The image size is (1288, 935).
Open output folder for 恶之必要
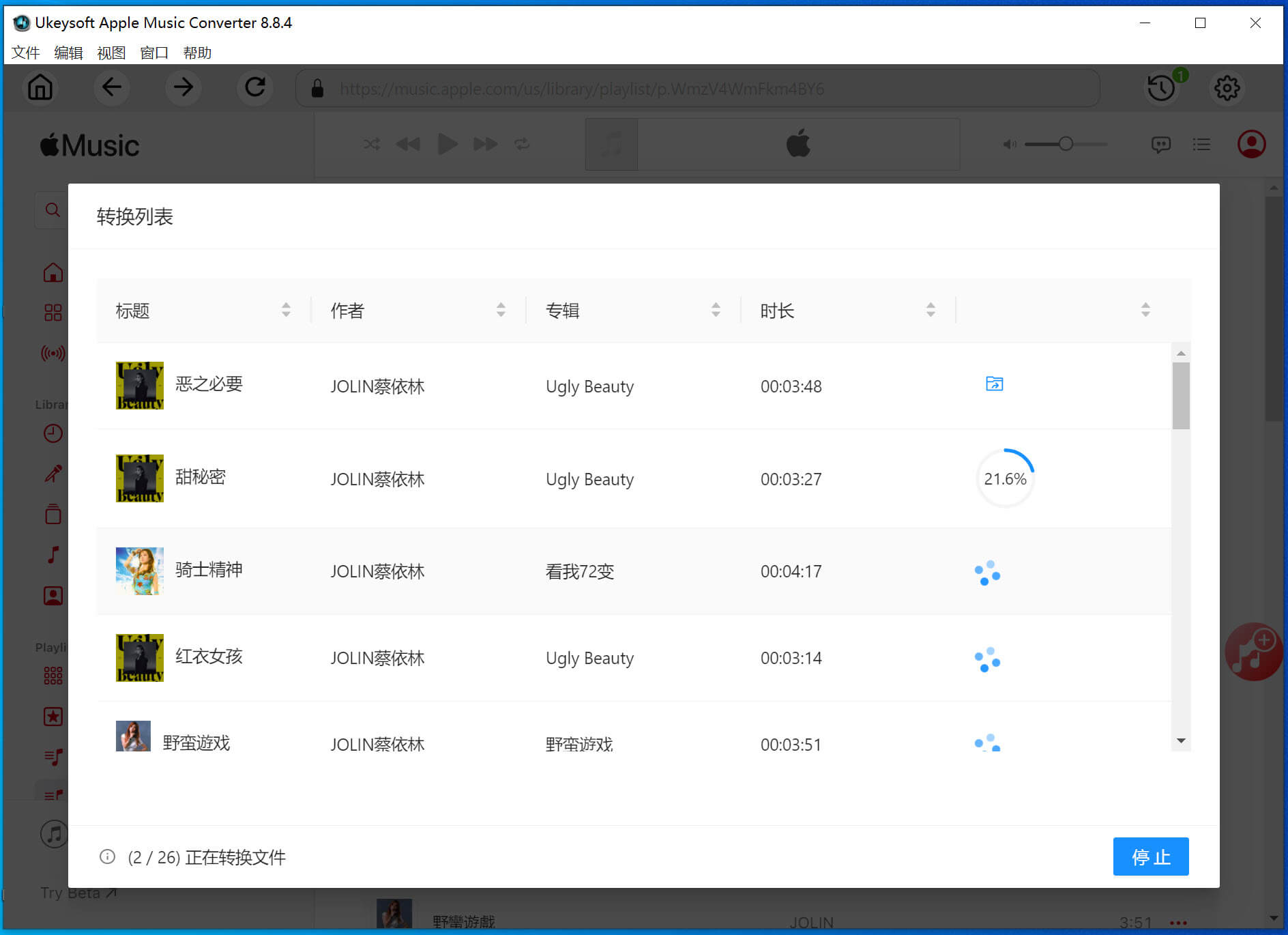click(994, 384)
